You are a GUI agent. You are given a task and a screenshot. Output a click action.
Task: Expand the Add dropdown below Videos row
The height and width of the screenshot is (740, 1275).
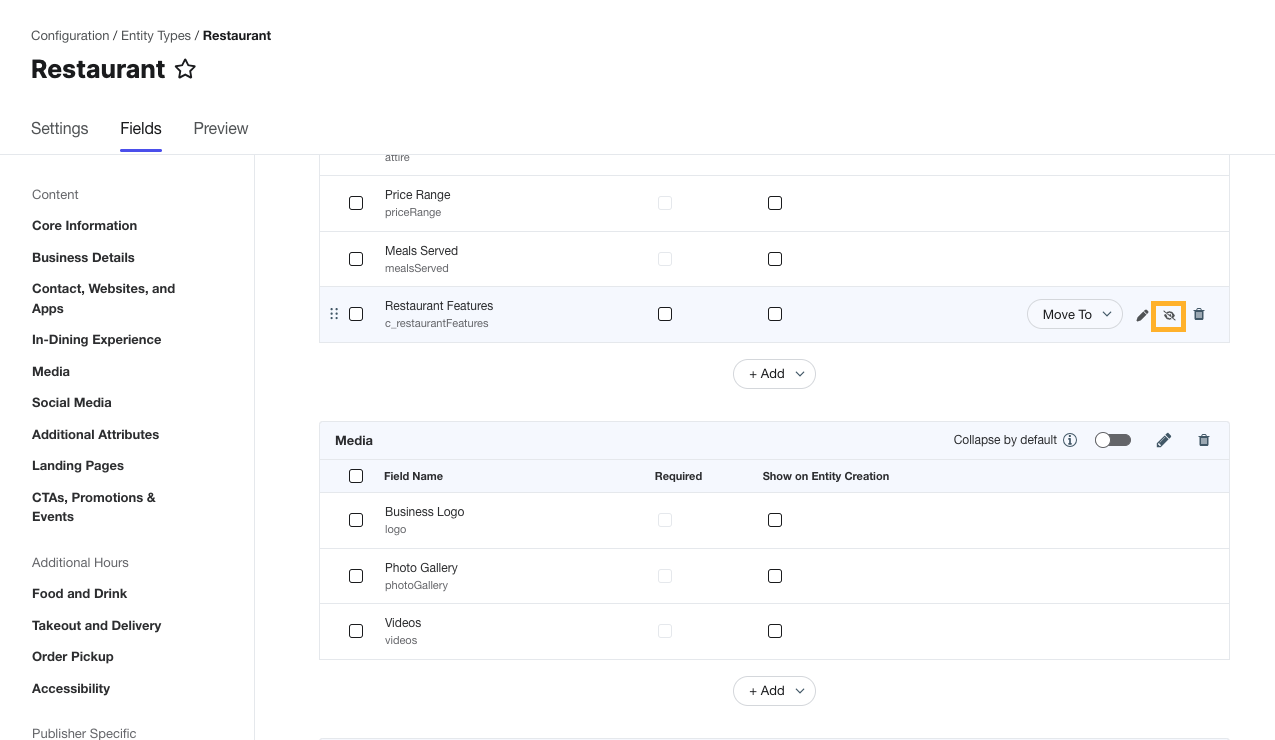click(775, 691)
